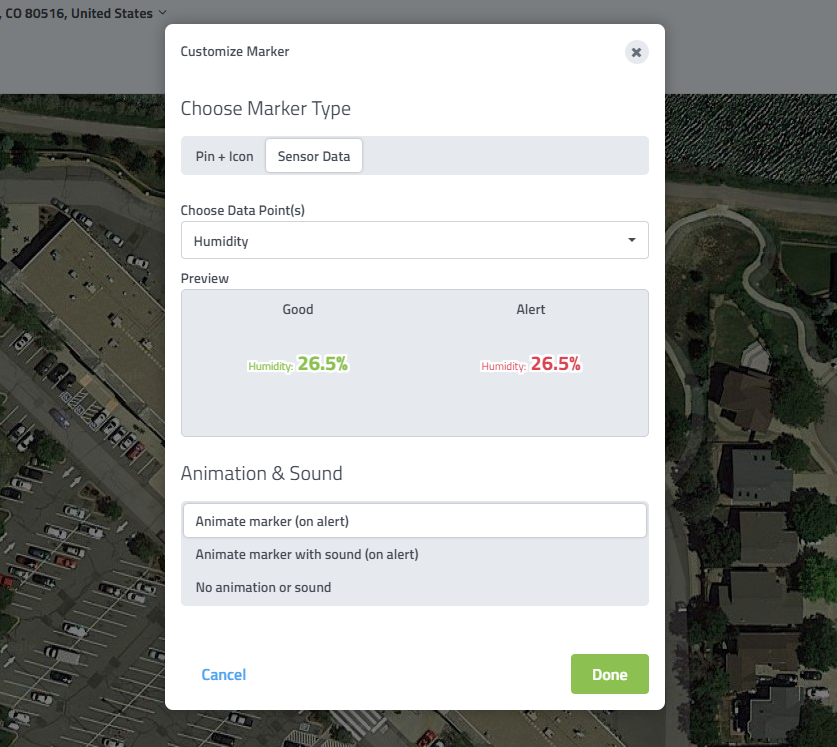Click the caret arrow in the Humidity field

pyautogui.click(x=631, y=241)
